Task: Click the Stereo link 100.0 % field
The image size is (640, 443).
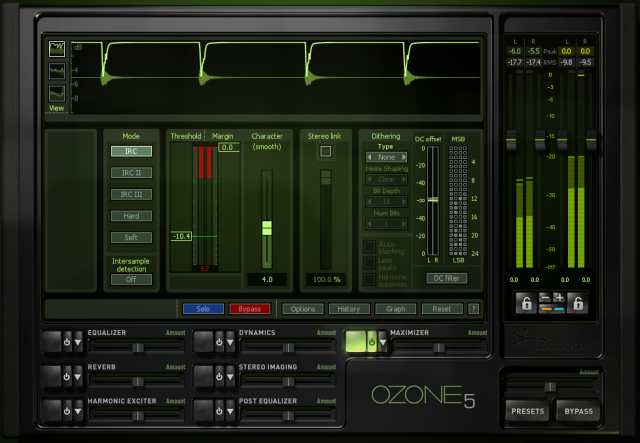Action: tap(326, 280)
